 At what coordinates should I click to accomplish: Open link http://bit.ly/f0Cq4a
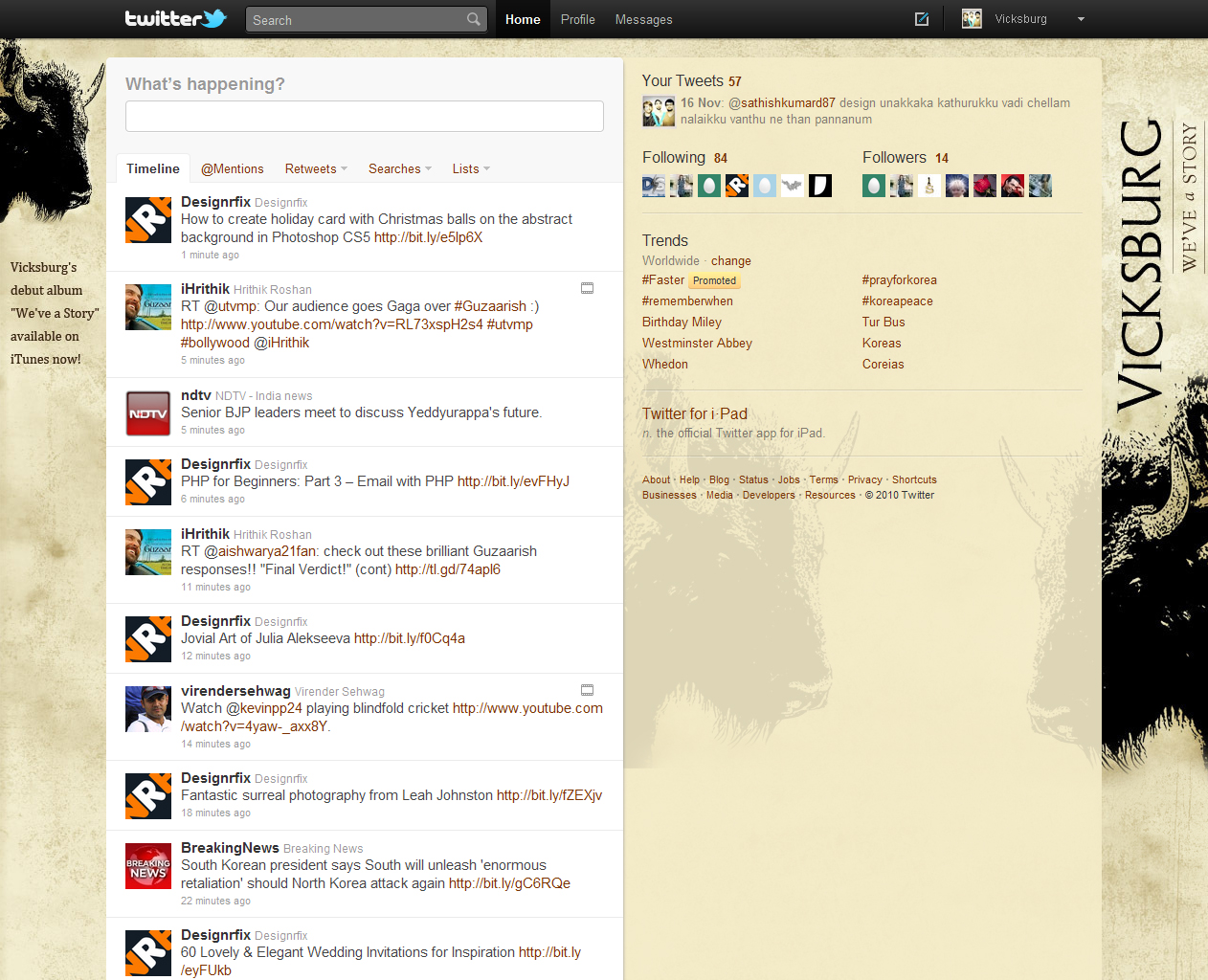tap(410, 638)
